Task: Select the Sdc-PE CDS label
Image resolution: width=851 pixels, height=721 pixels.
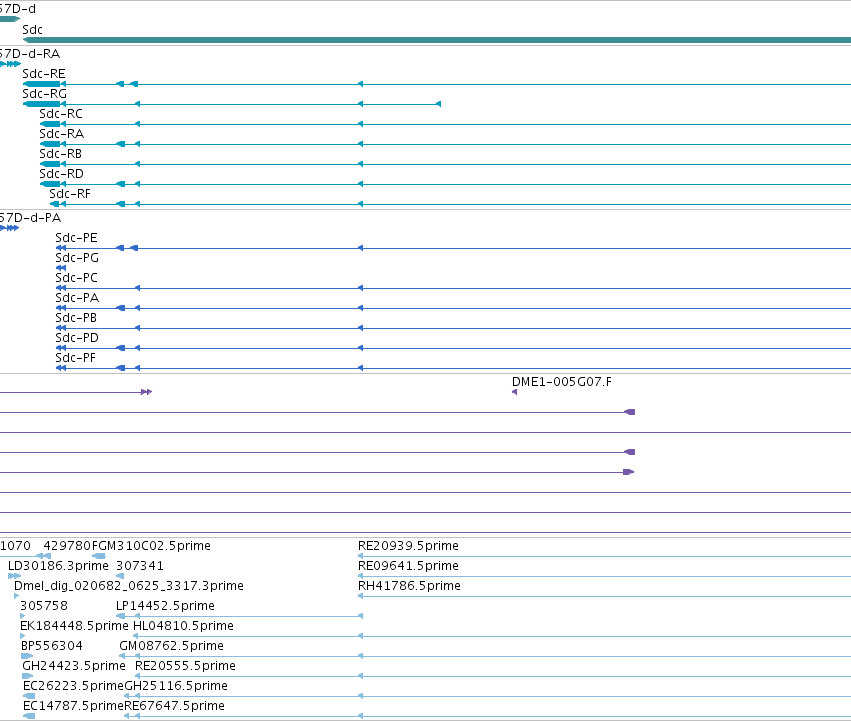Action: coord(77,238)
